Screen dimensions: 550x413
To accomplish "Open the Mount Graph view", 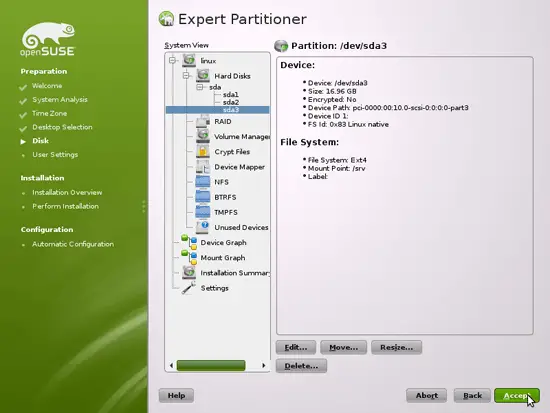I will [x=223, y=258].
